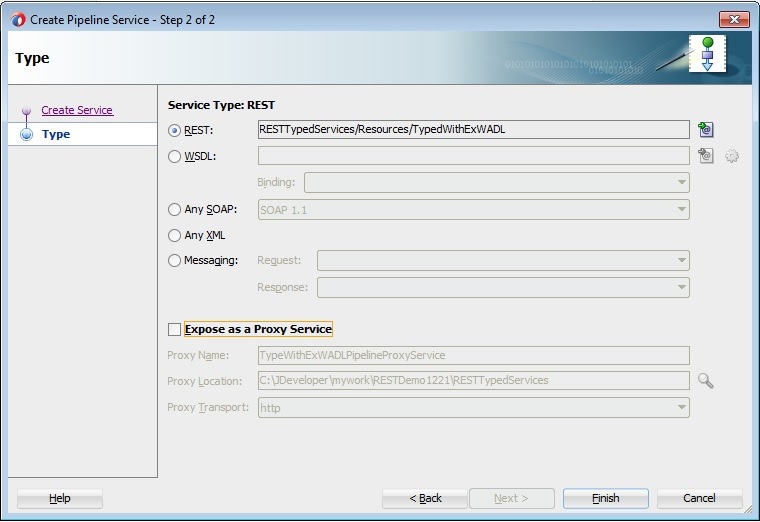Image resolution: width=760 pixels, height=522 pixels.
Task: Open the Messaging Request type dropdown
Action: click(x=502, y=261)
